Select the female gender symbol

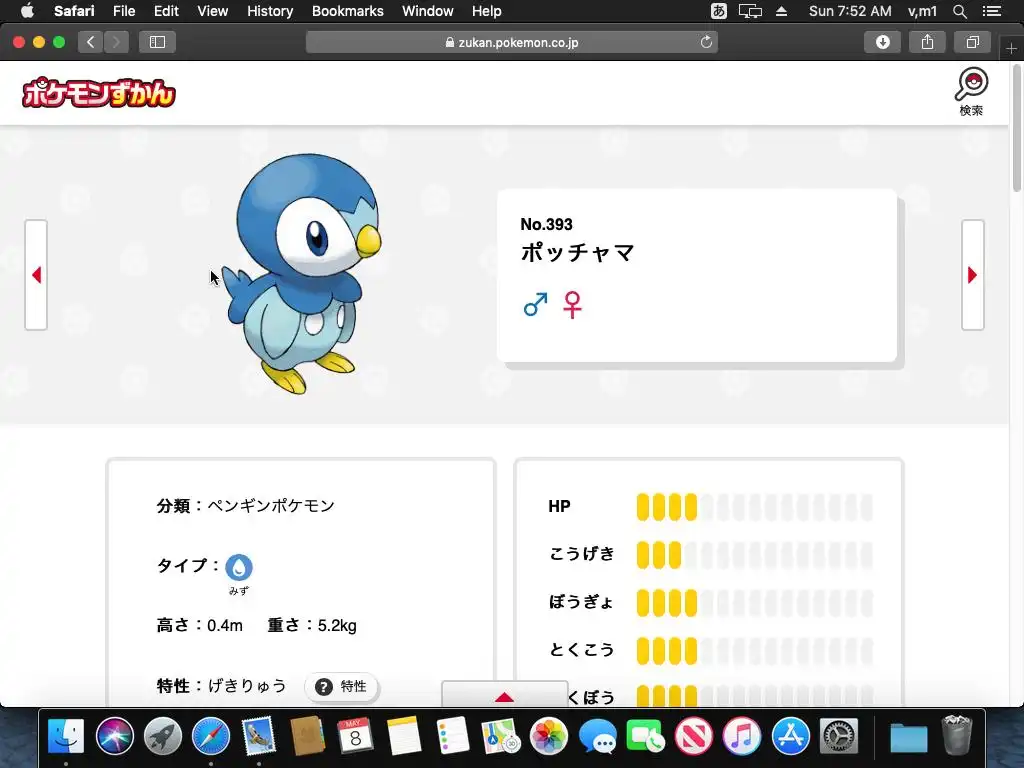[x=572, y=305]
